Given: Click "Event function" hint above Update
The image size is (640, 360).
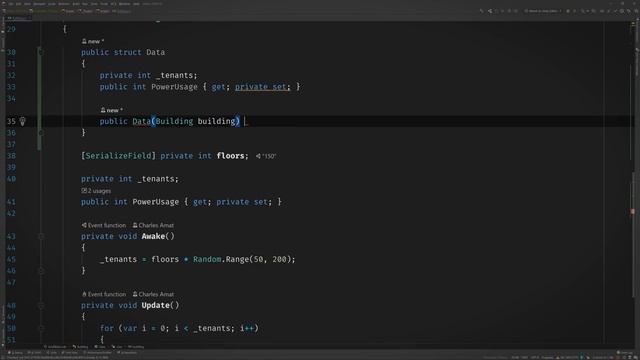Looking at the screenshot, I should click(x=104, y=294).
